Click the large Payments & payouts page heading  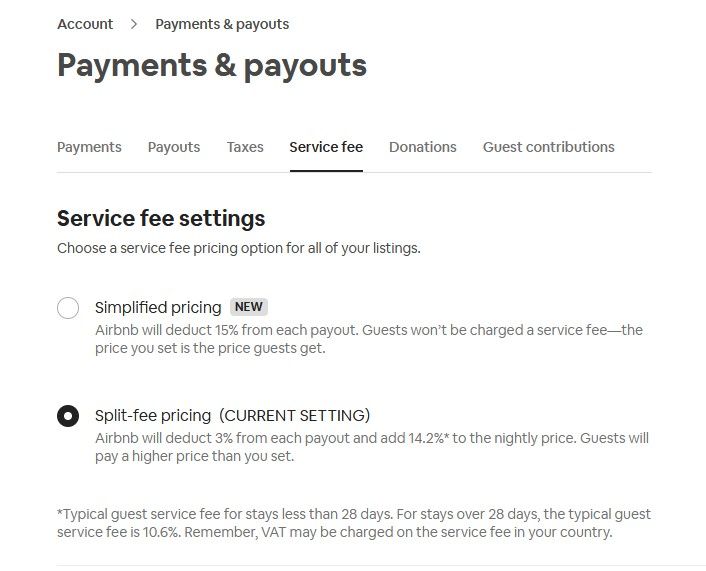(x=212, y=65)
